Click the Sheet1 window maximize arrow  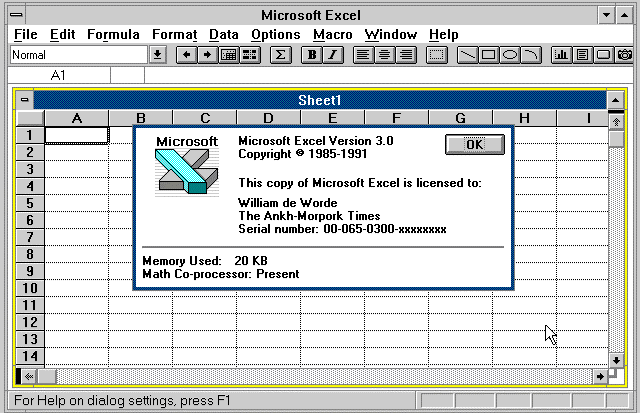coord(616,100)
